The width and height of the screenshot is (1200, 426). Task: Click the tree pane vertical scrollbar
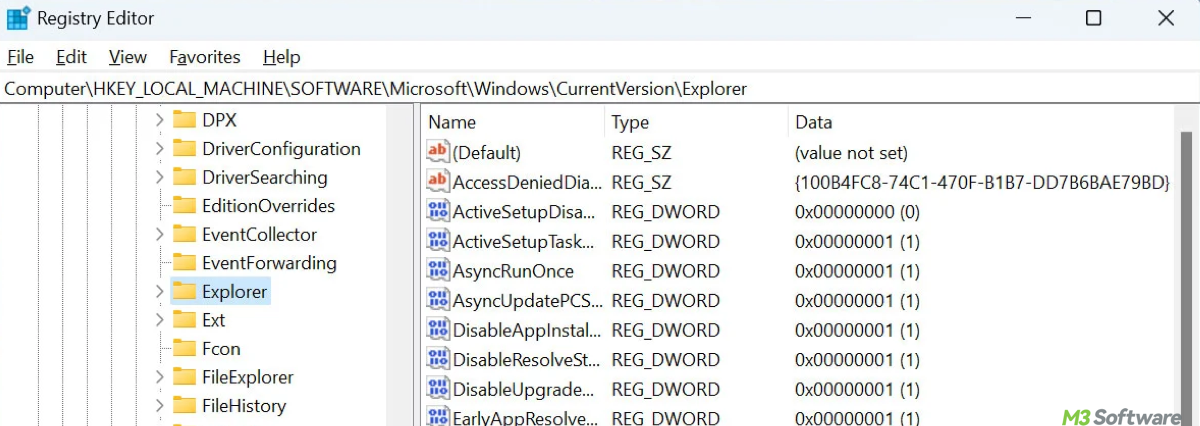point(400,265)
